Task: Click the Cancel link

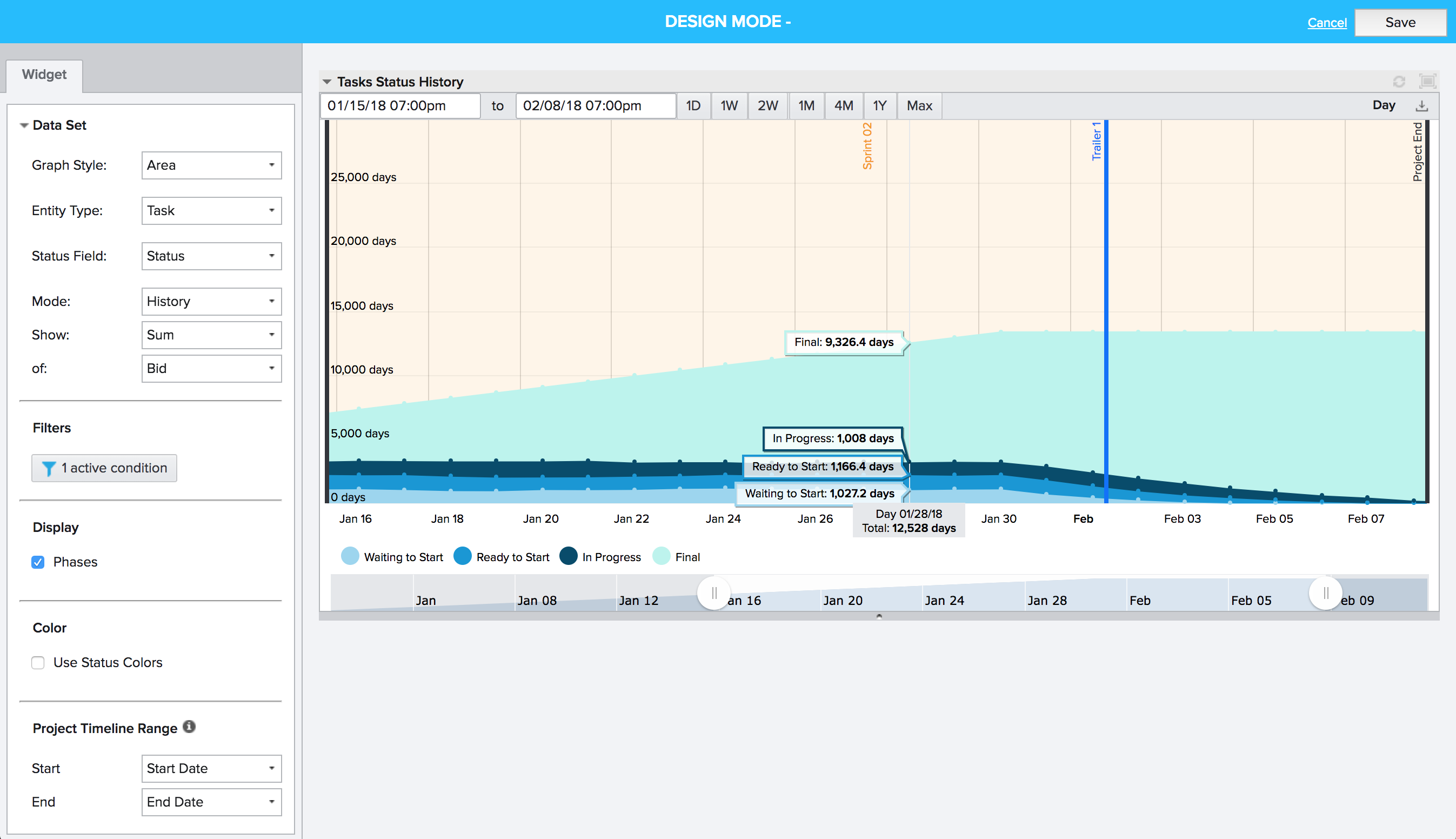Action: (x=1326, y=23)
